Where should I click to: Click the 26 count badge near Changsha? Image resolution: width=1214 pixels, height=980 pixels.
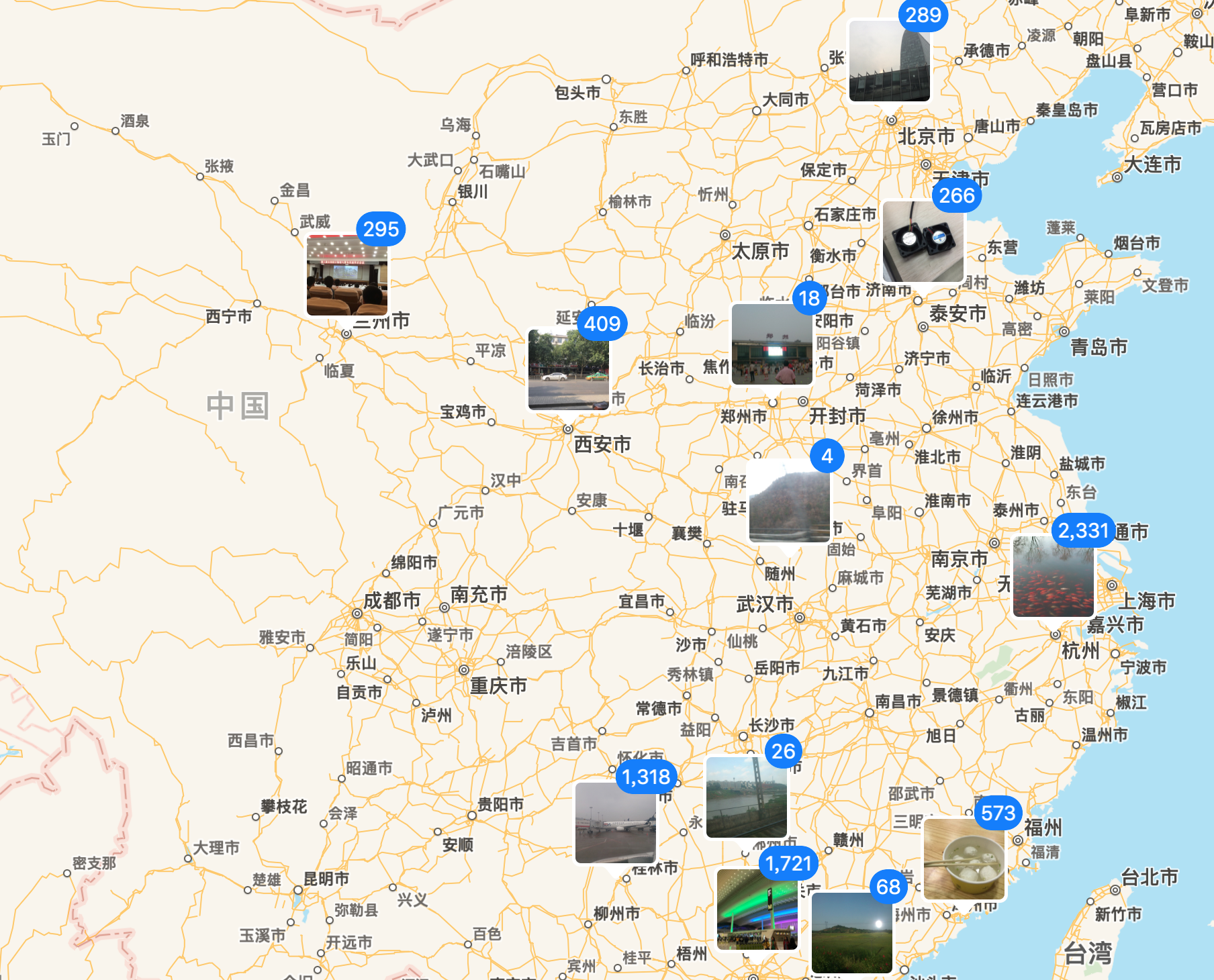coord(783,751)
